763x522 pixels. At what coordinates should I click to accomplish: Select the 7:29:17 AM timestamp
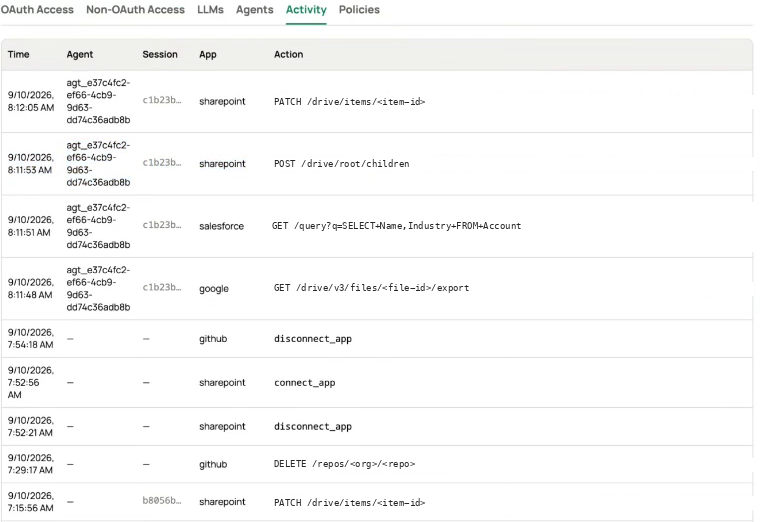pos(30,464)
